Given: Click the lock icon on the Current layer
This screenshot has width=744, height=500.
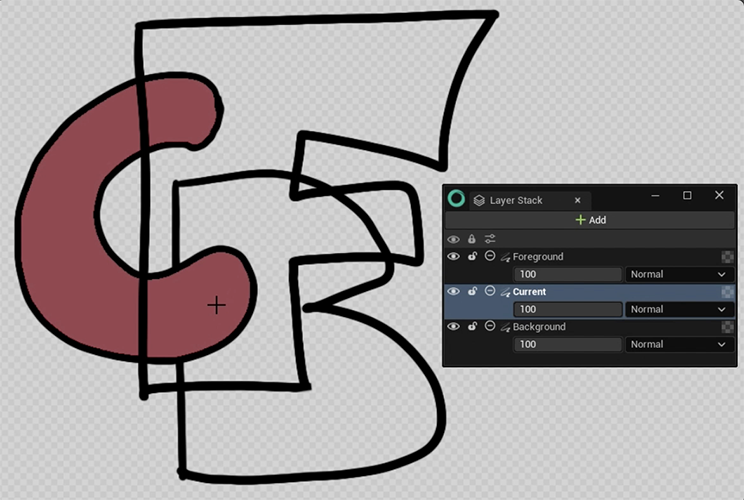Looking at the screenshot, I should [x=472, y=292].
